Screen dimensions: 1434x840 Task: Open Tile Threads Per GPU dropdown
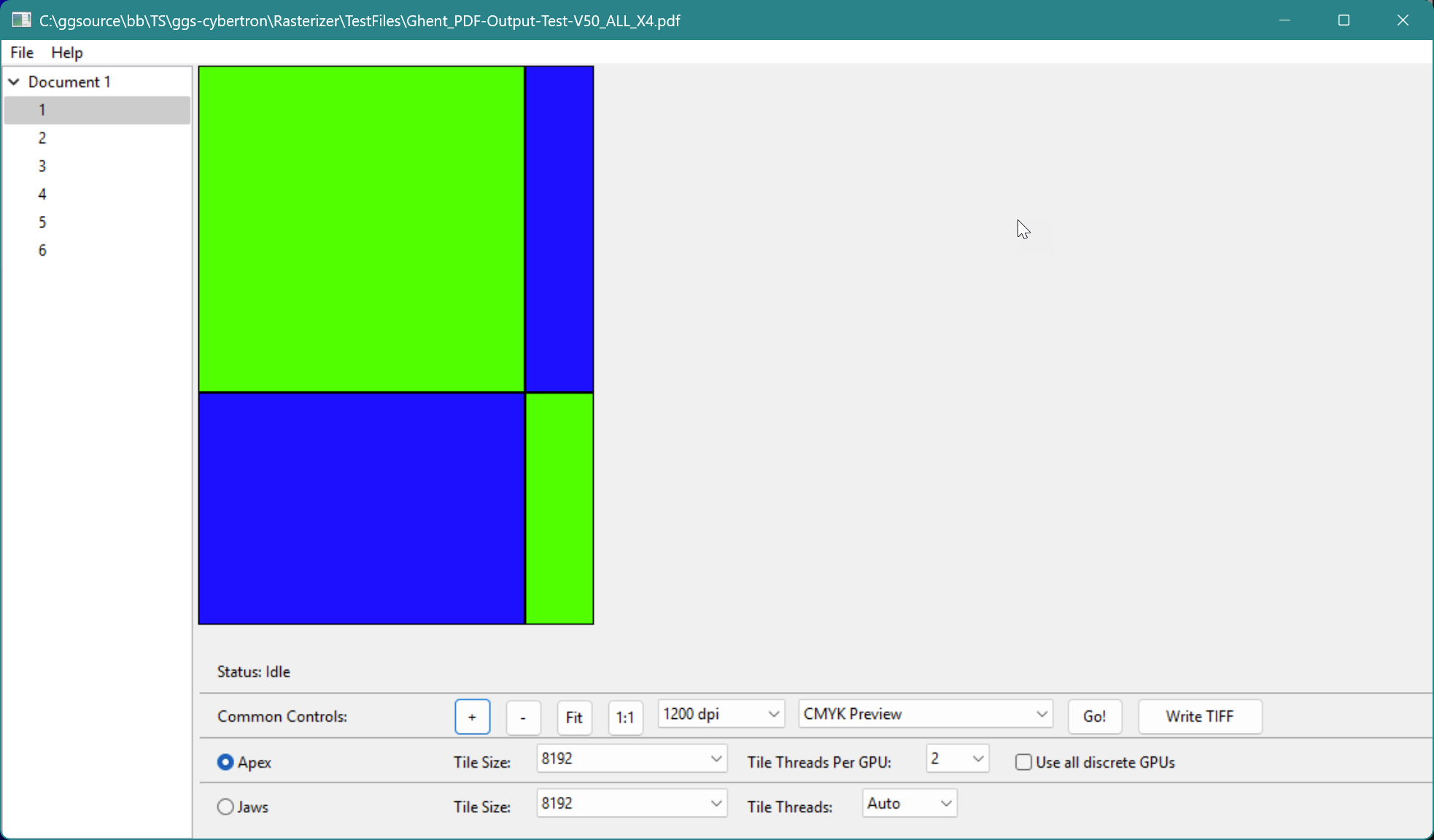(x=956, y=759)
